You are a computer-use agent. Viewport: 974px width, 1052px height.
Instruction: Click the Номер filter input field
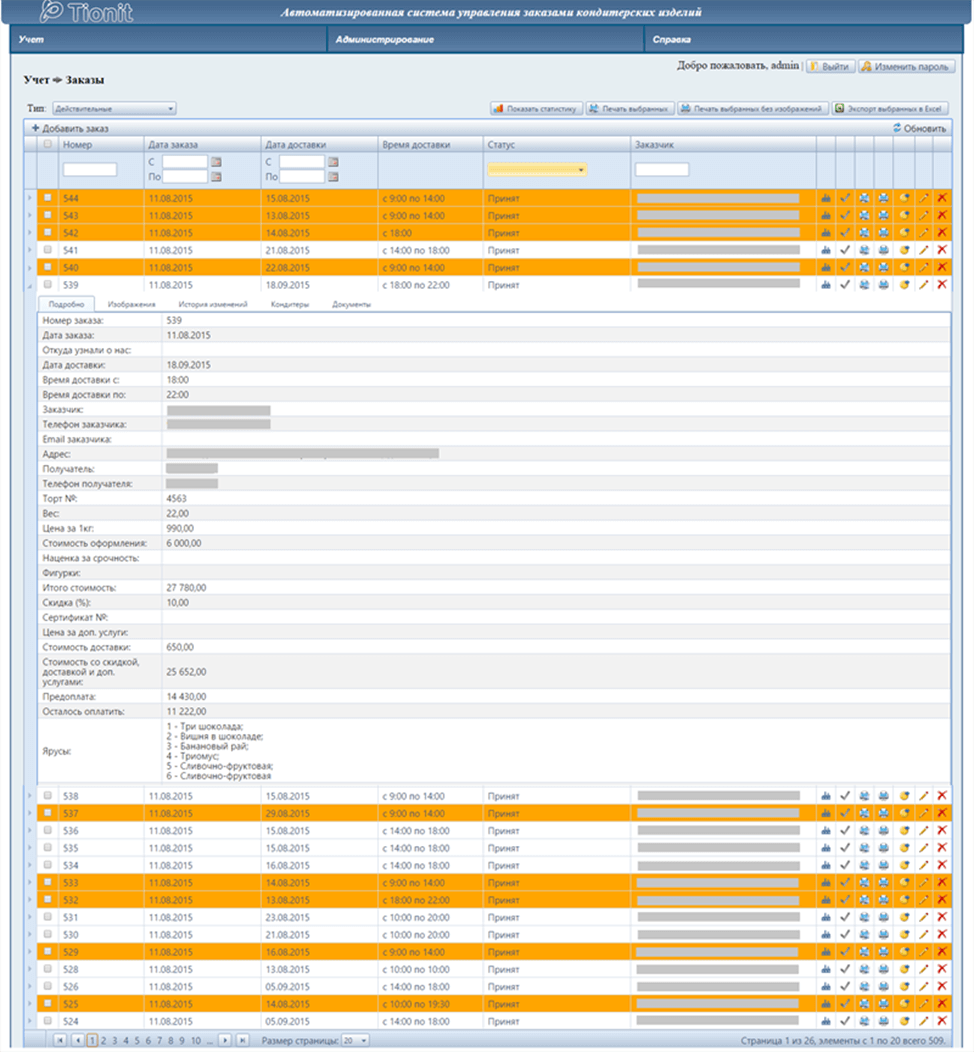coord(90,170)
